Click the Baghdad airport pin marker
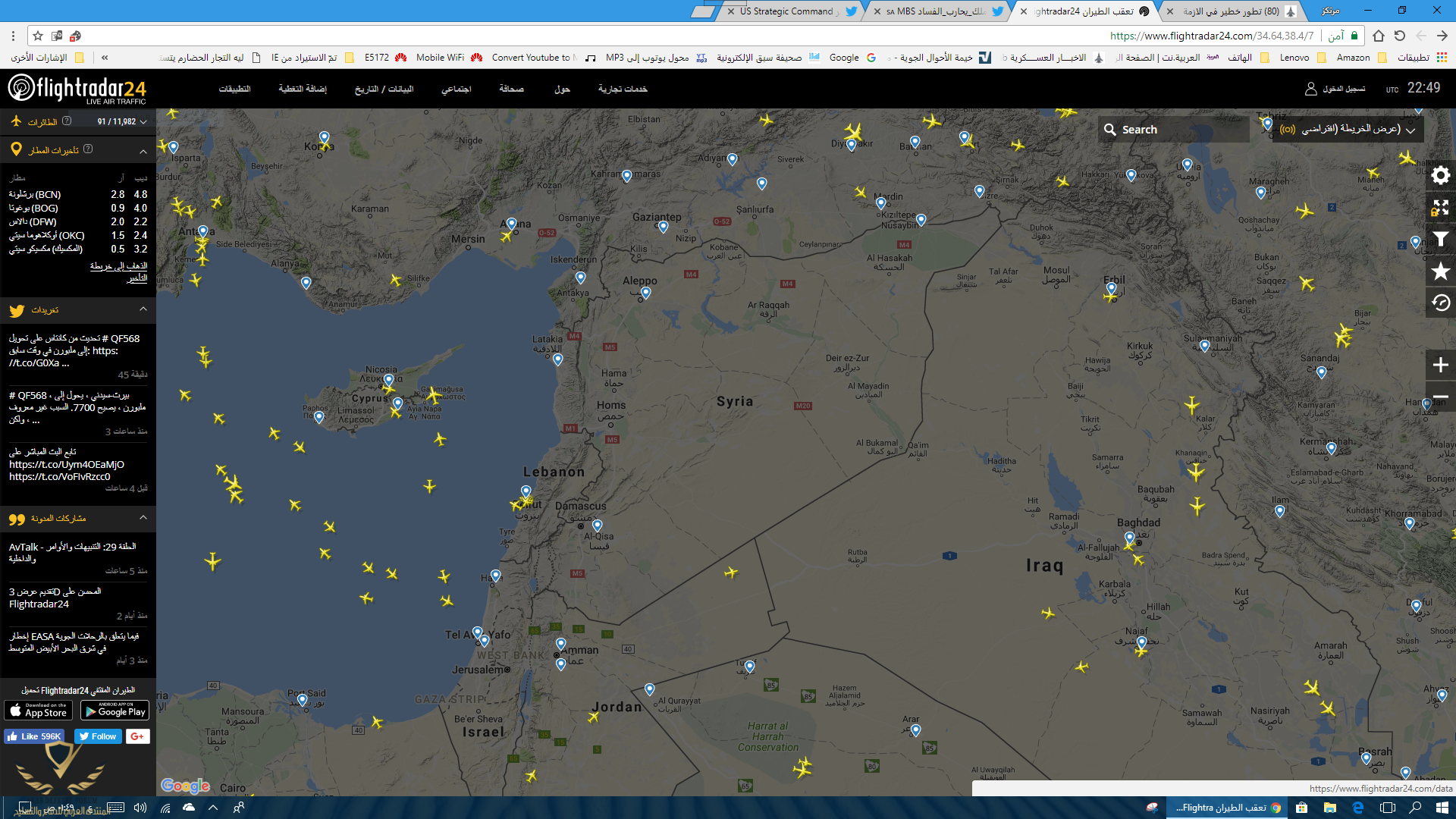 pyautogui.click(x=1130, y=537)
